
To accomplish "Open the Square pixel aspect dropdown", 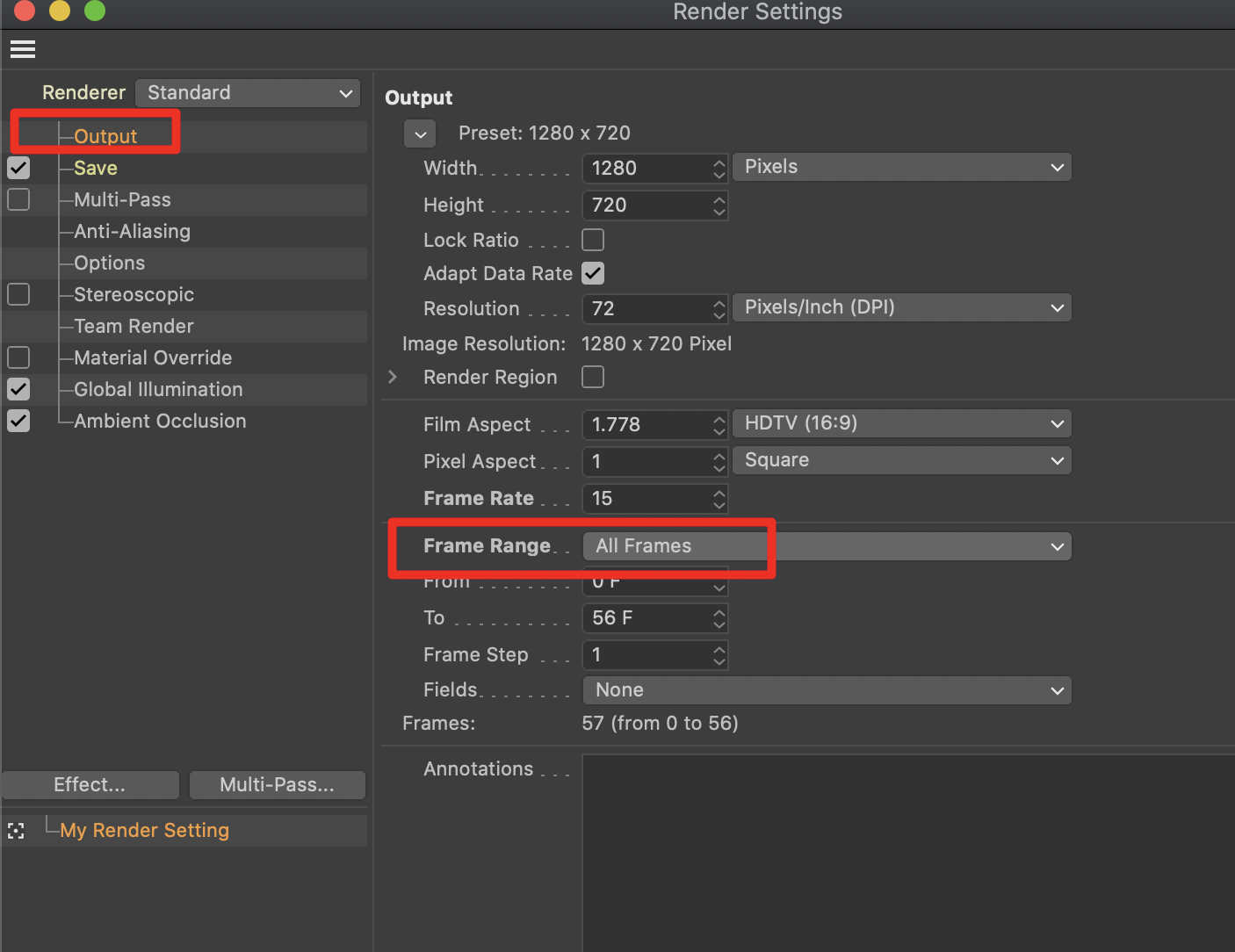I will click(x=902, y=460).
